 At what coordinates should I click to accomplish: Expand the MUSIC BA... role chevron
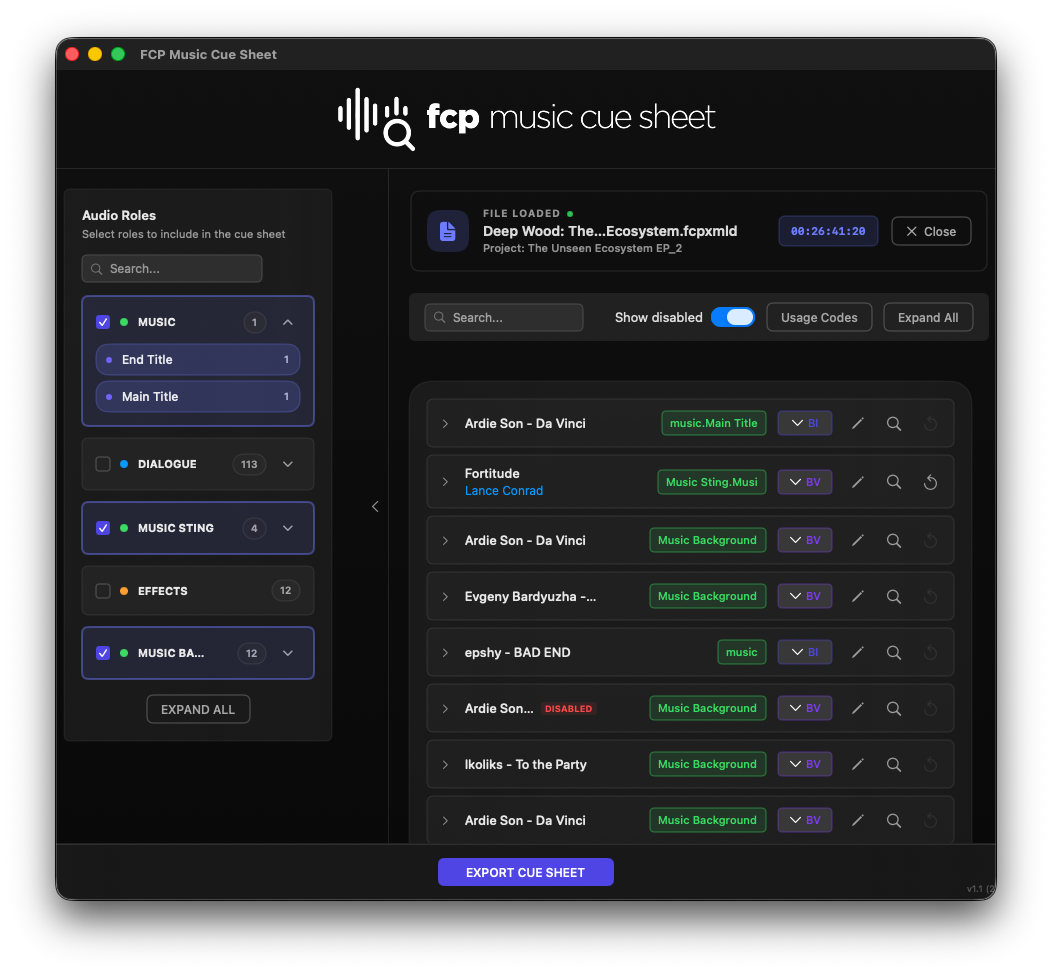pyautogui.click(x=288, y=653)
